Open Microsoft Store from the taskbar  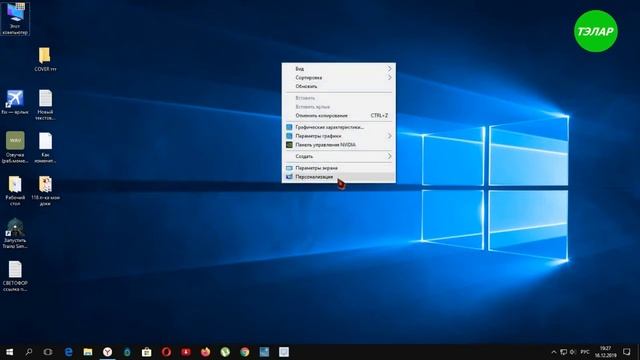147,352
